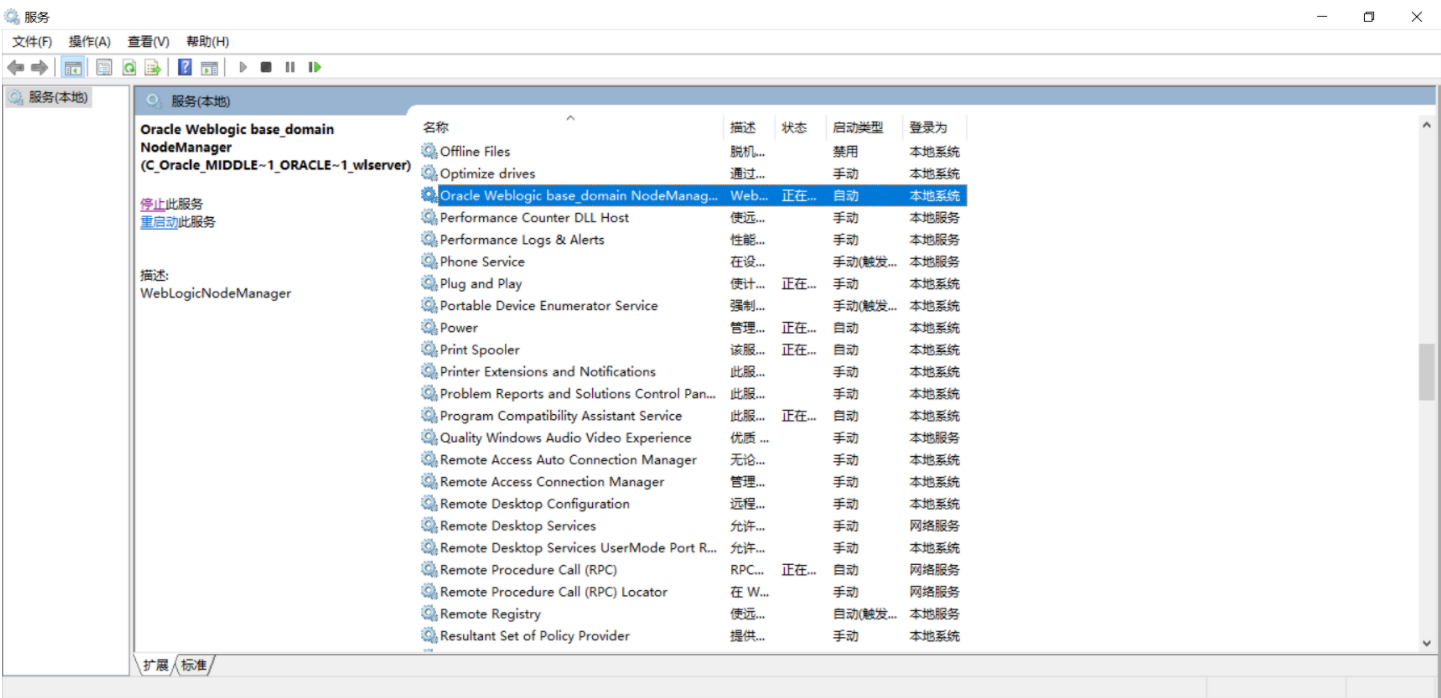
Task: Open help using the question mark icon
Action: [185, 67]
